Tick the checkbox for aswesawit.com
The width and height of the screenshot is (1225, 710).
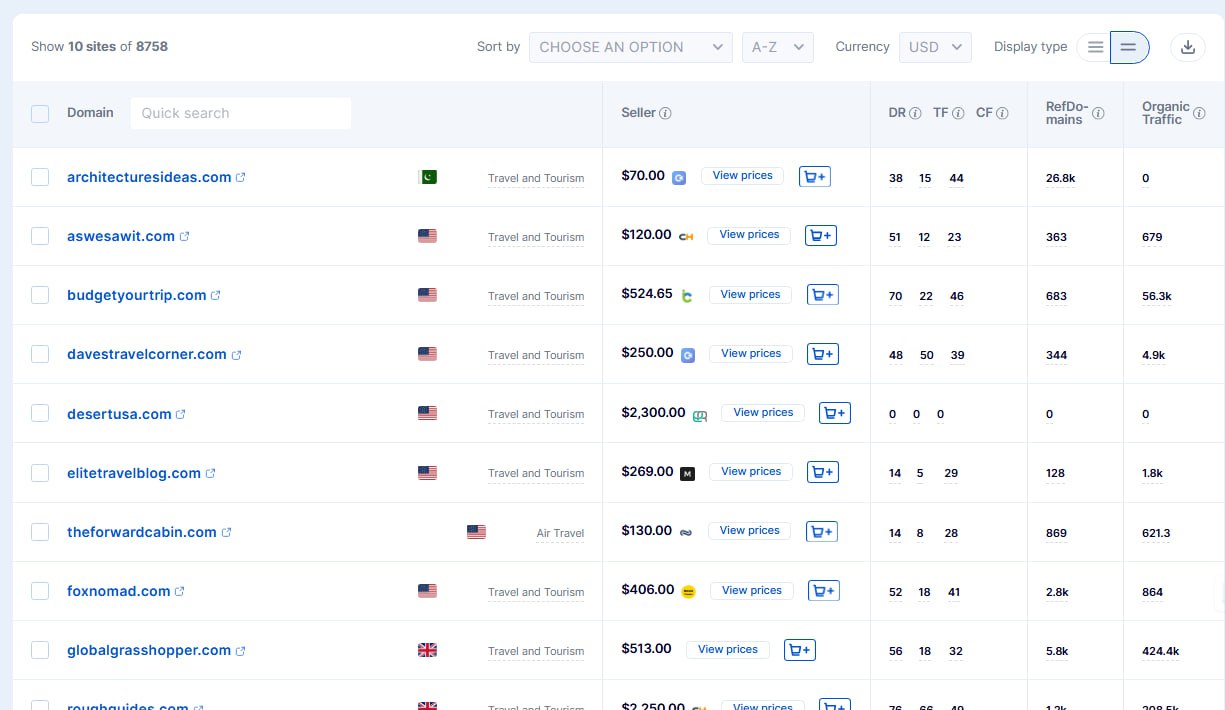(x=40, y=236)
